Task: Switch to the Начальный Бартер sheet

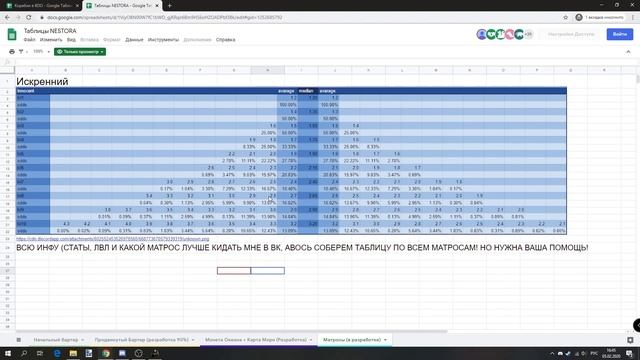Action: [56, 340]
